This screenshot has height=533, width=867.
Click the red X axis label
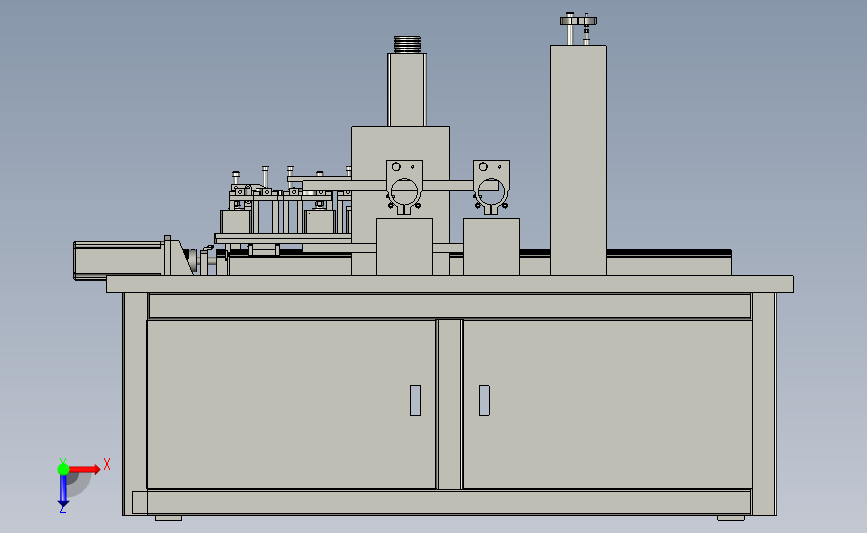pyautogui.click(x=107, y=464)
